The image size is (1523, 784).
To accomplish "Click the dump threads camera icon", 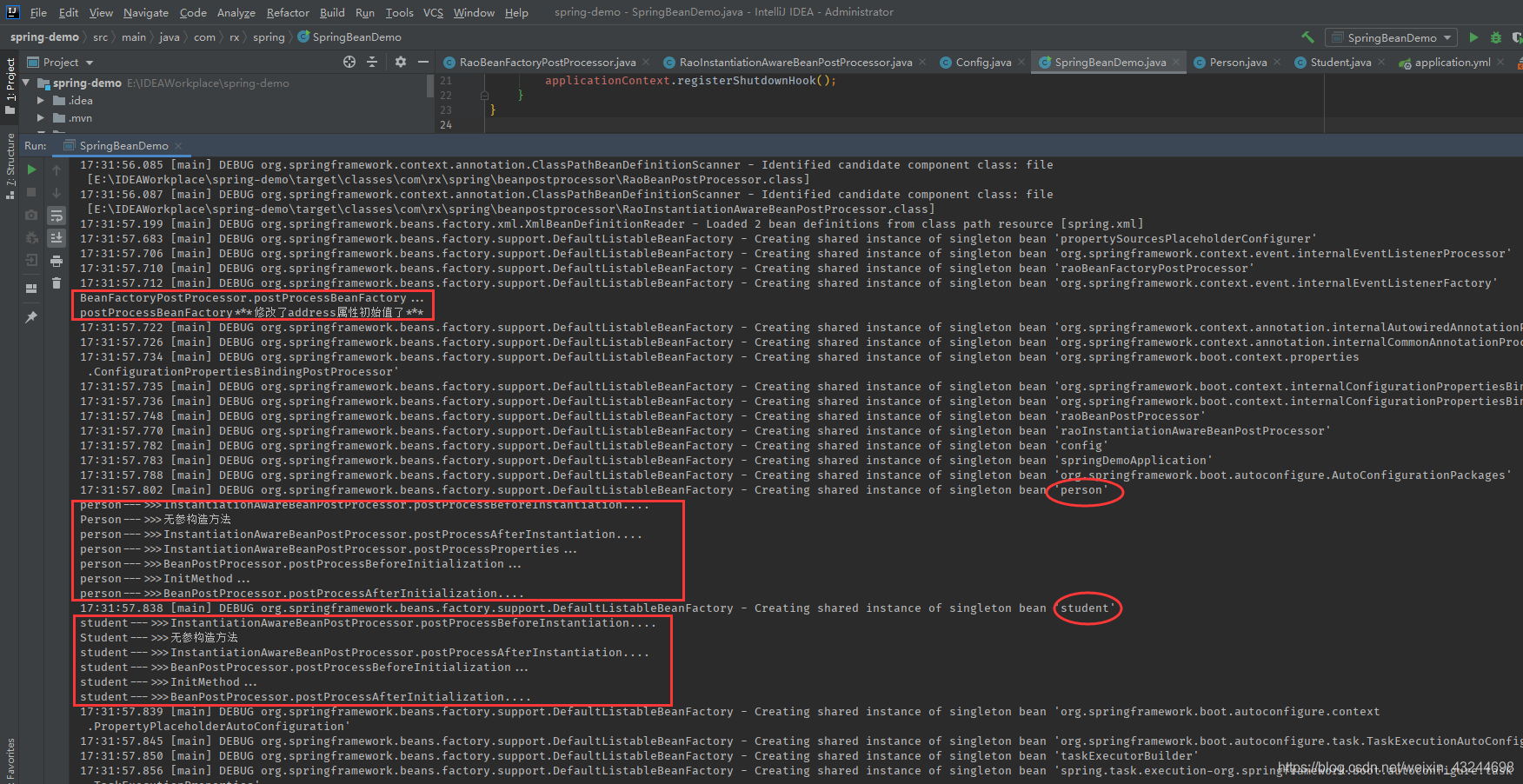I will point(31,215).
